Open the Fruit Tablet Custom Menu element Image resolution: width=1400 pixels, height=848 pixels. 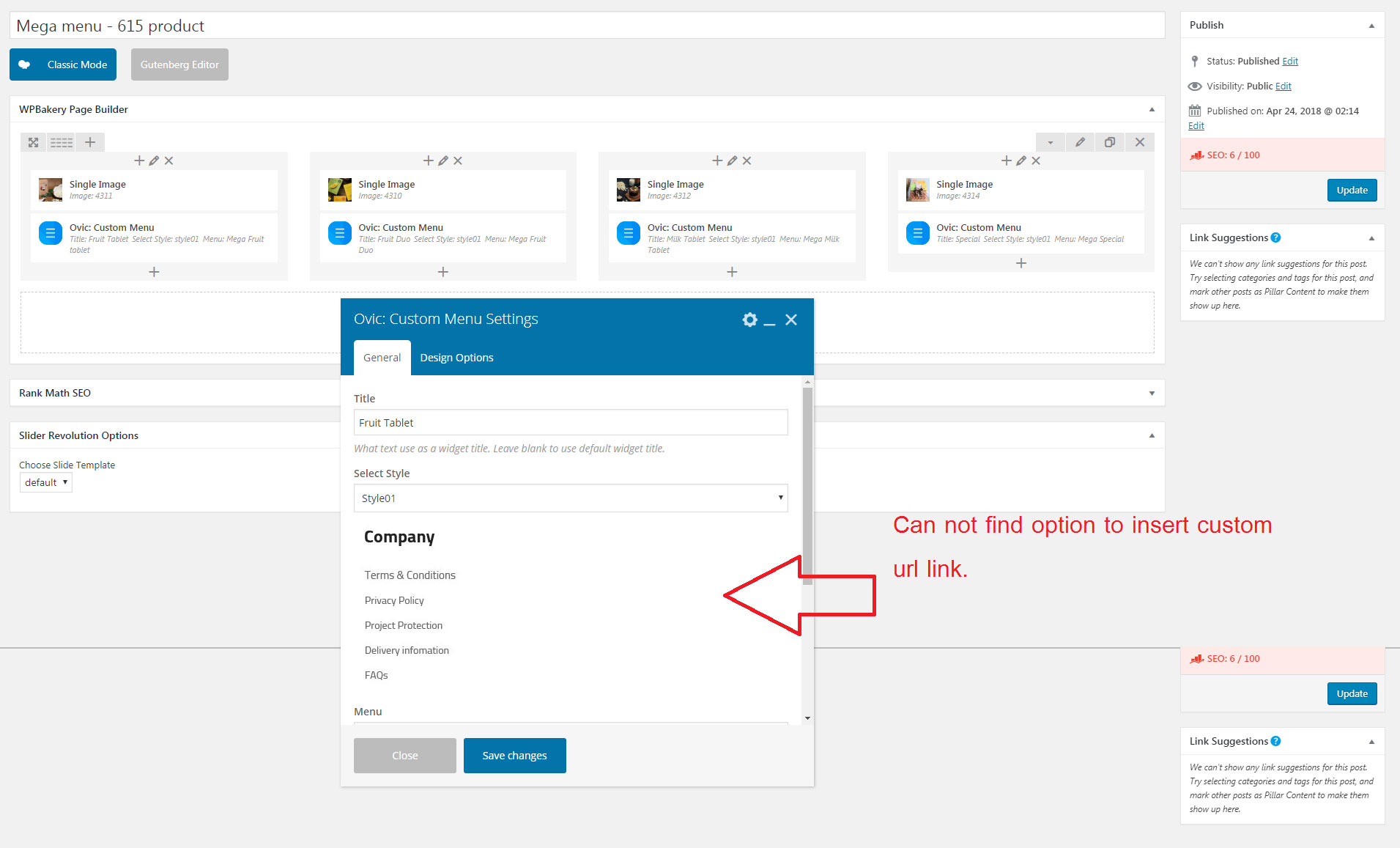point(154,238)
